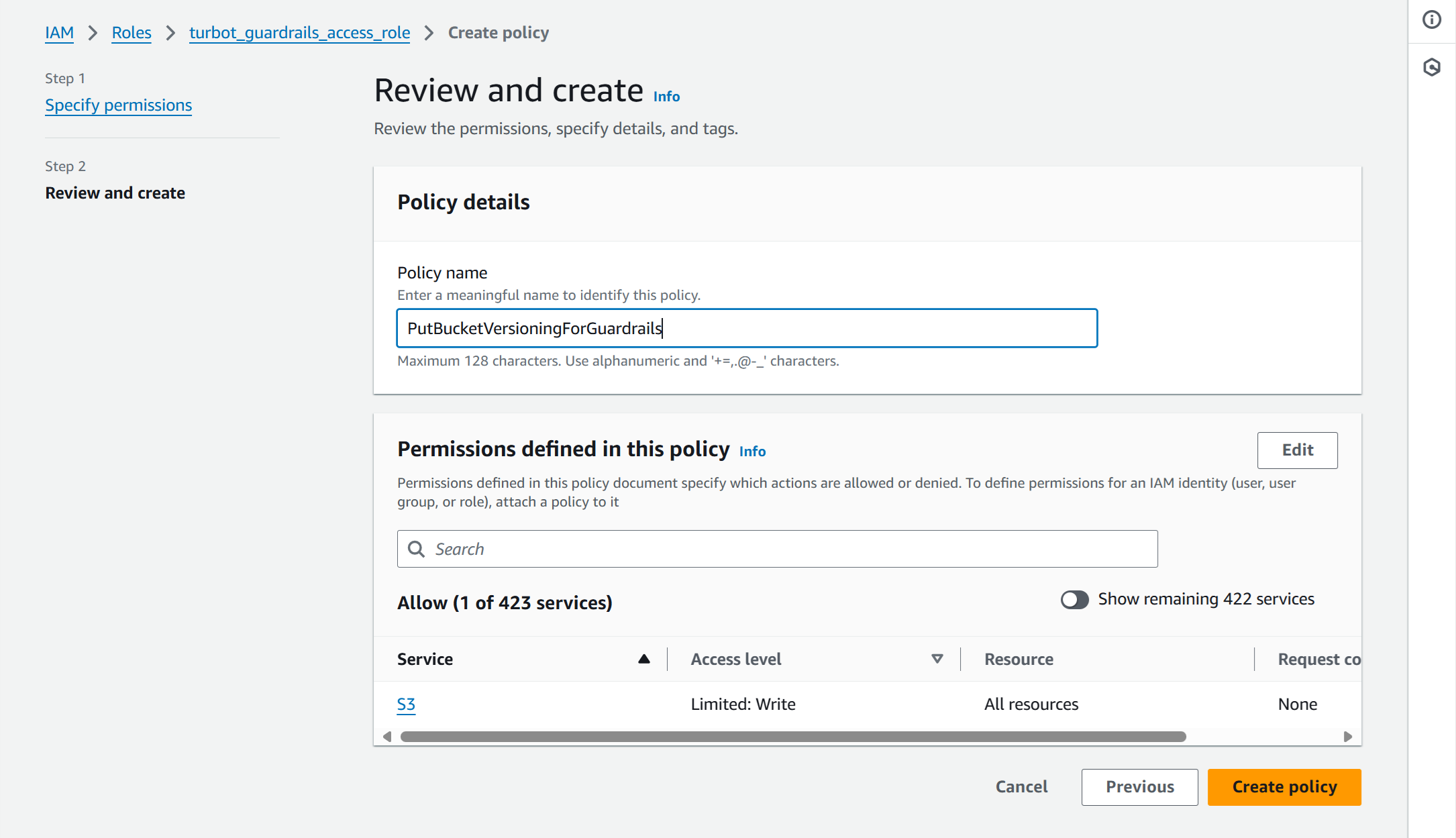Click the Info link beside Permissions defined
The height and width of the screenshot is (838, 1456).
751,451
